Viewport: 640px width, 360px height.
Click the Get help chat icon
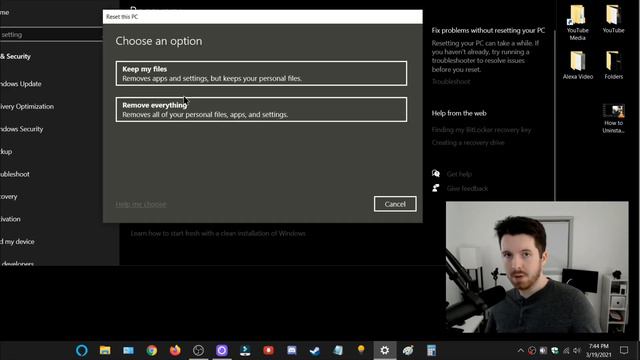click(x=436, y=173)
